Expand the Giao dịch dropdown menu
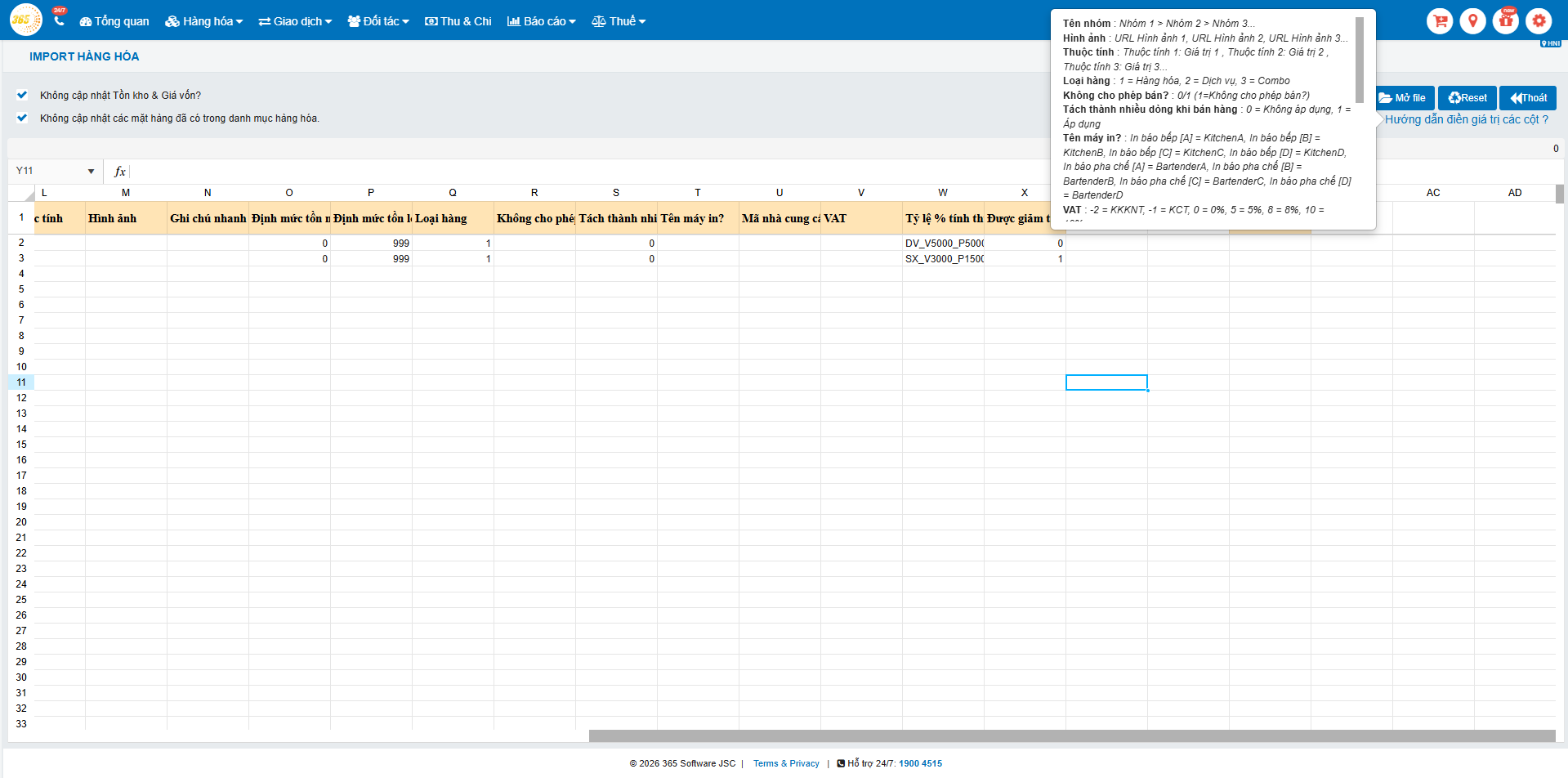 [295, 21]
